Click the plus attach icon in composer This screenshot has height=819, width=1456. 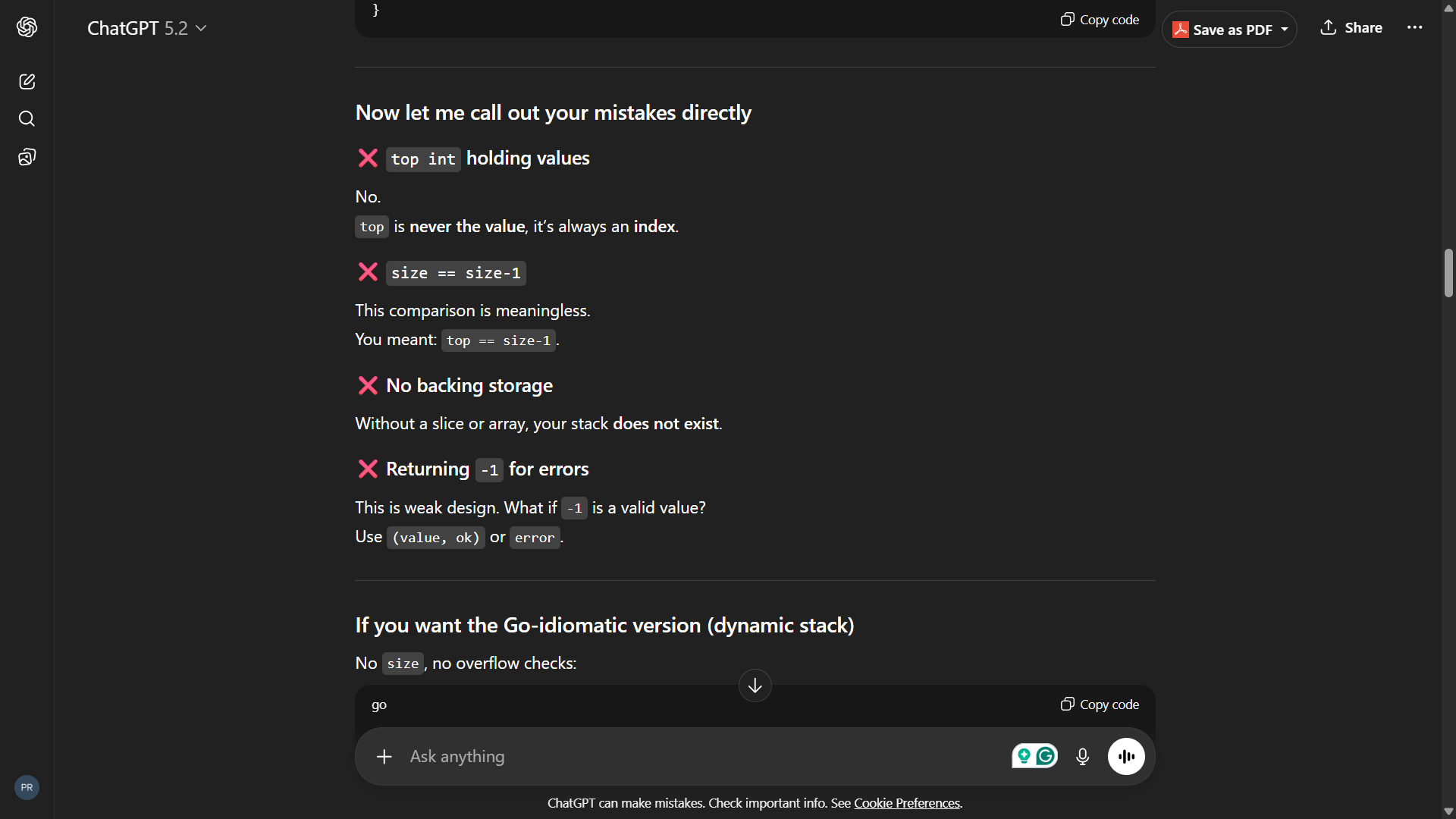click(x=384, y=757)
